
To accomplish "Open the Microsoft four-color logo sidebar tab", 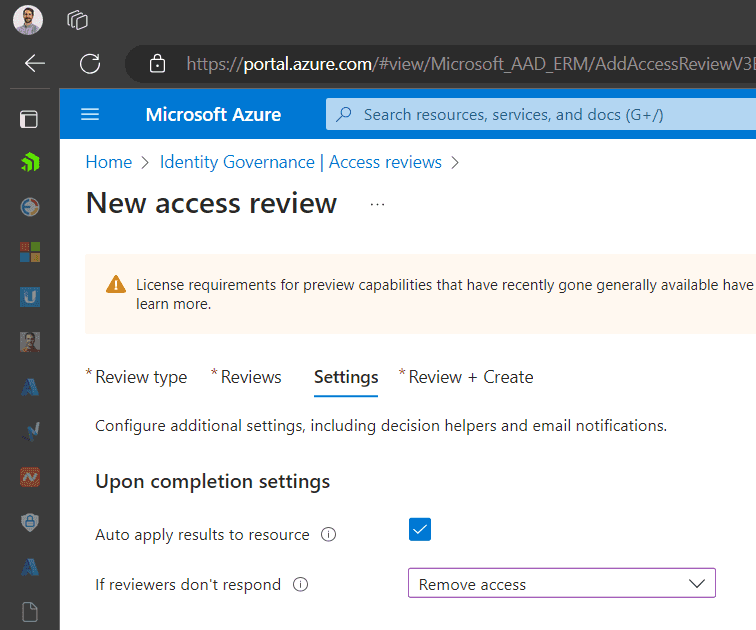I will click(x=29, y=251).
